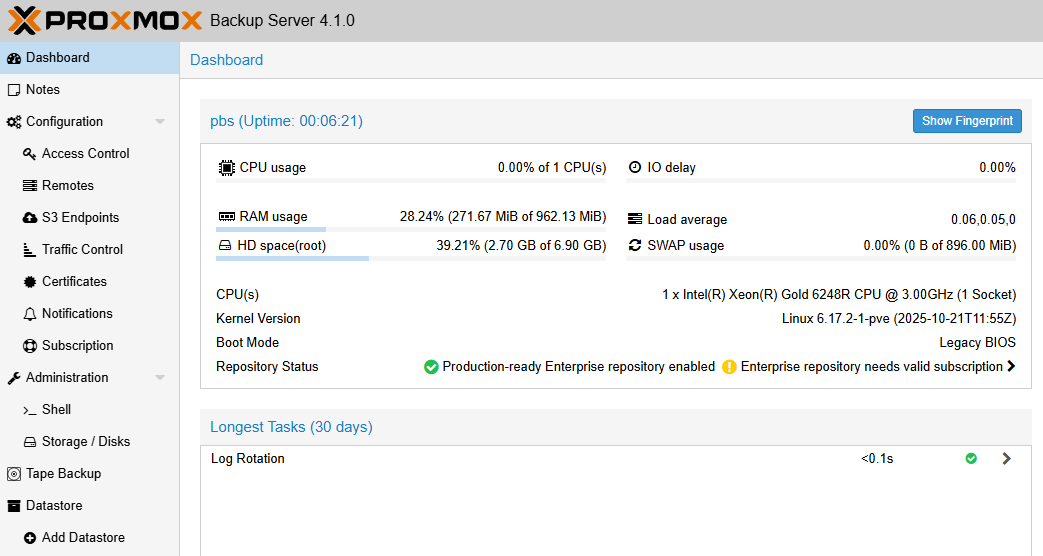Click the Tape Backup reel icon
This screenshot has height=556, width=1043.
(x=14, y=474)
